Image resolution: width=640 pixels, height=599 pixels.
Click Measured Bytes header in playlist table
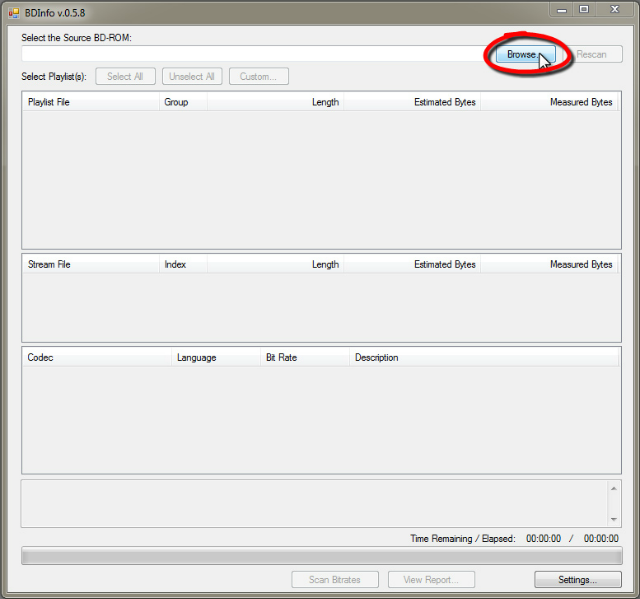tap(549, 102)
